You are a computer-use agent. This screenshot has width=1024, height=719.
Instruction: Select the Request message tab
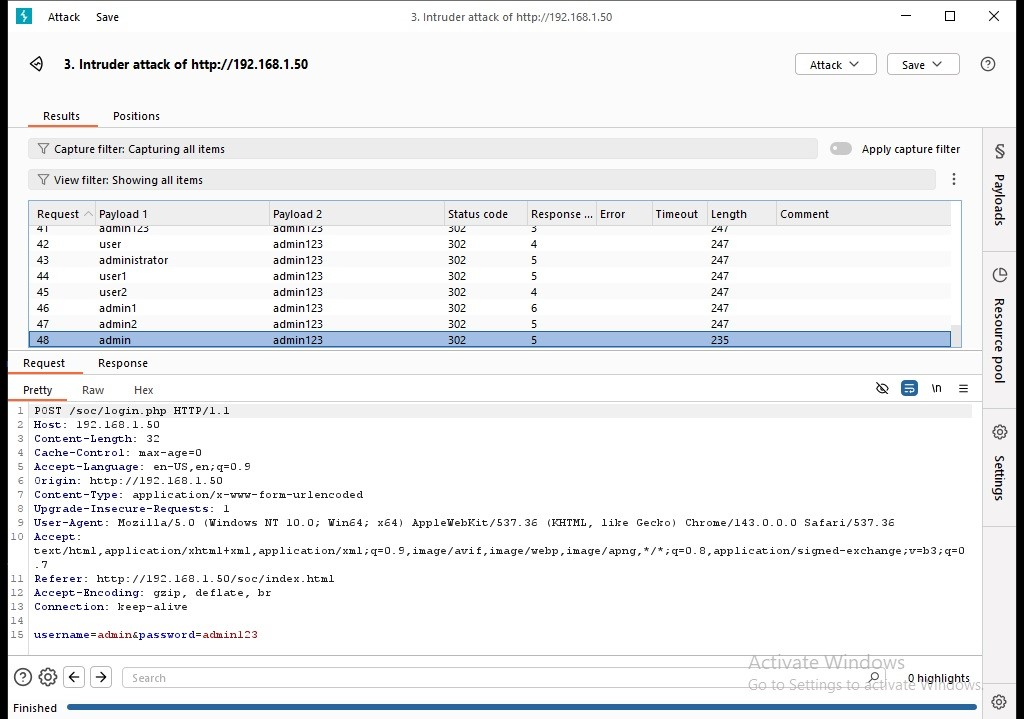(x=44, y=363)
